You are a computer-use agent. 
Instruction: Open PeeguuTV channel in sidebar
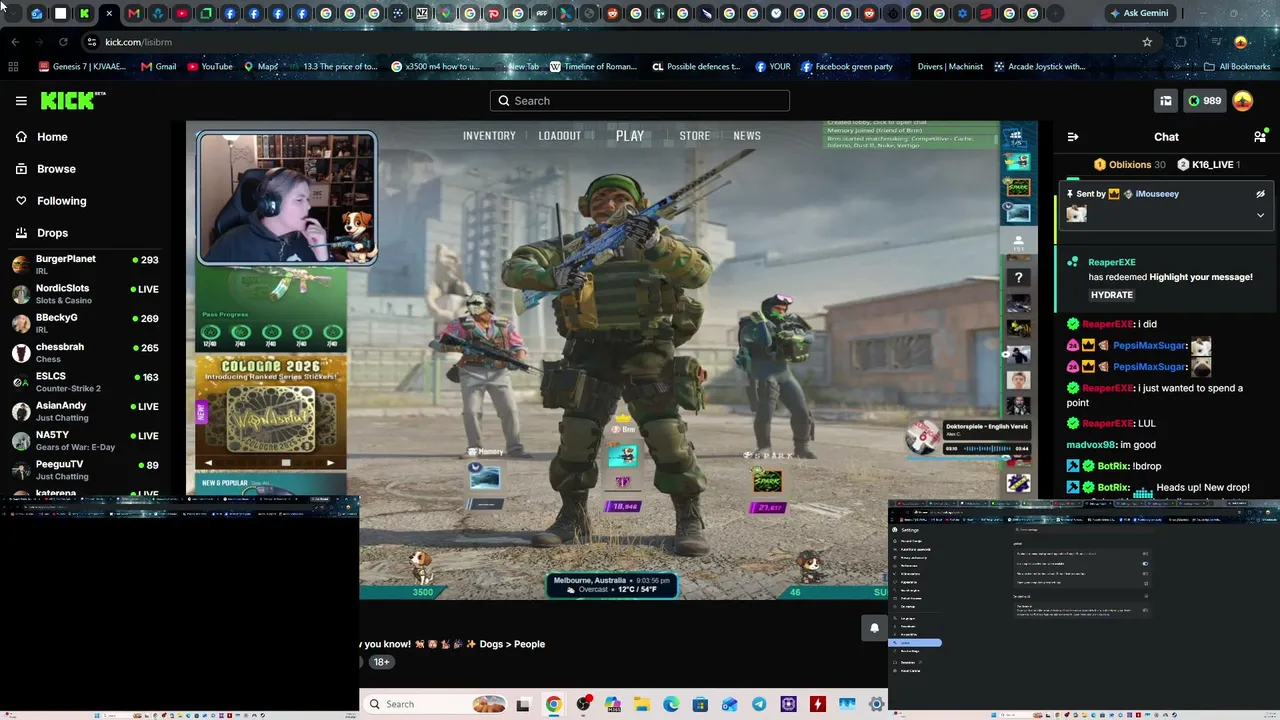pyautogui.click(x=85, y=469)
